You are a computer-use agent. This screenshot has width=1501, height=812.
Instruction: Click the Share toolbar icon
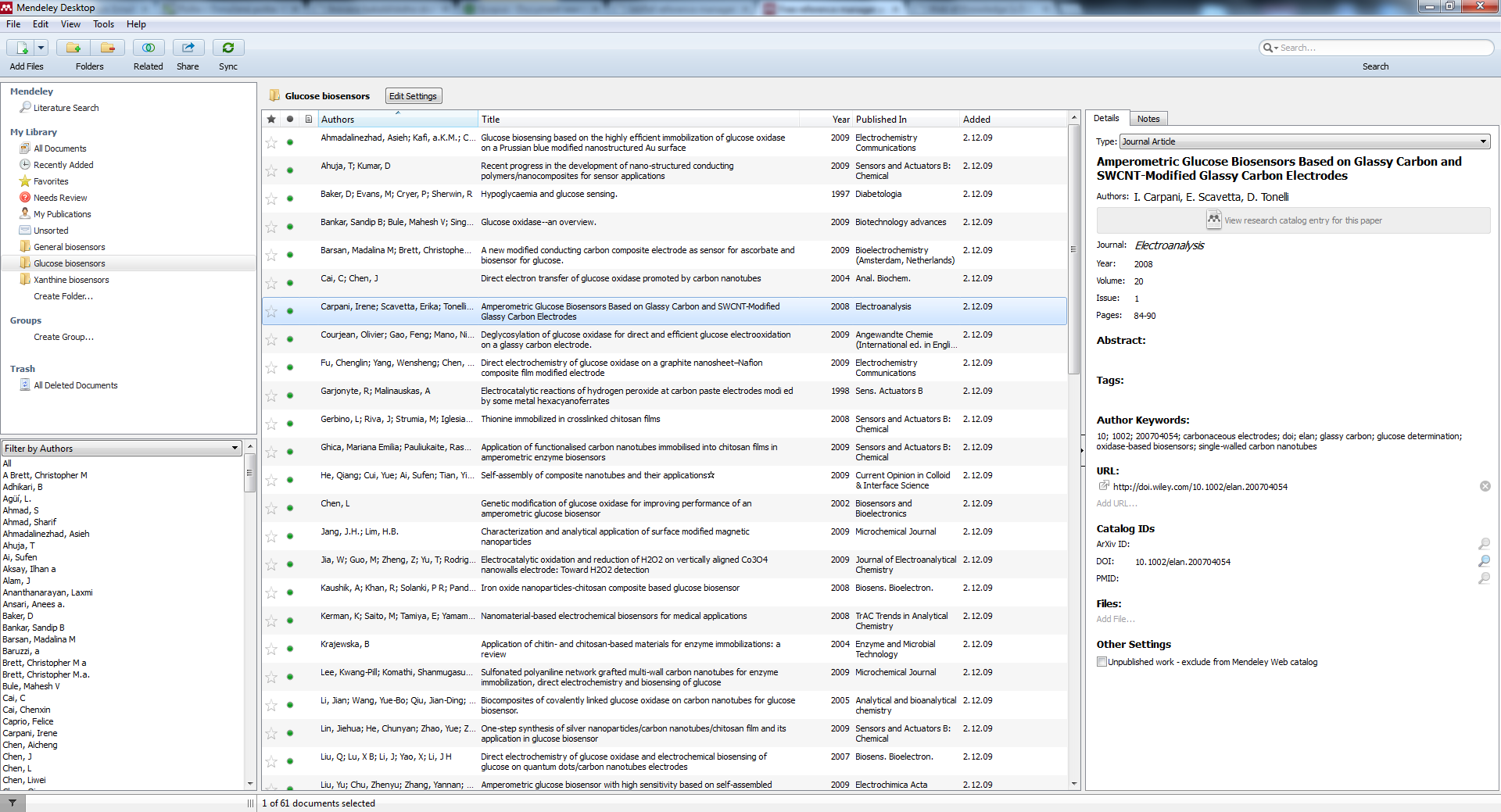click(188, 48)
